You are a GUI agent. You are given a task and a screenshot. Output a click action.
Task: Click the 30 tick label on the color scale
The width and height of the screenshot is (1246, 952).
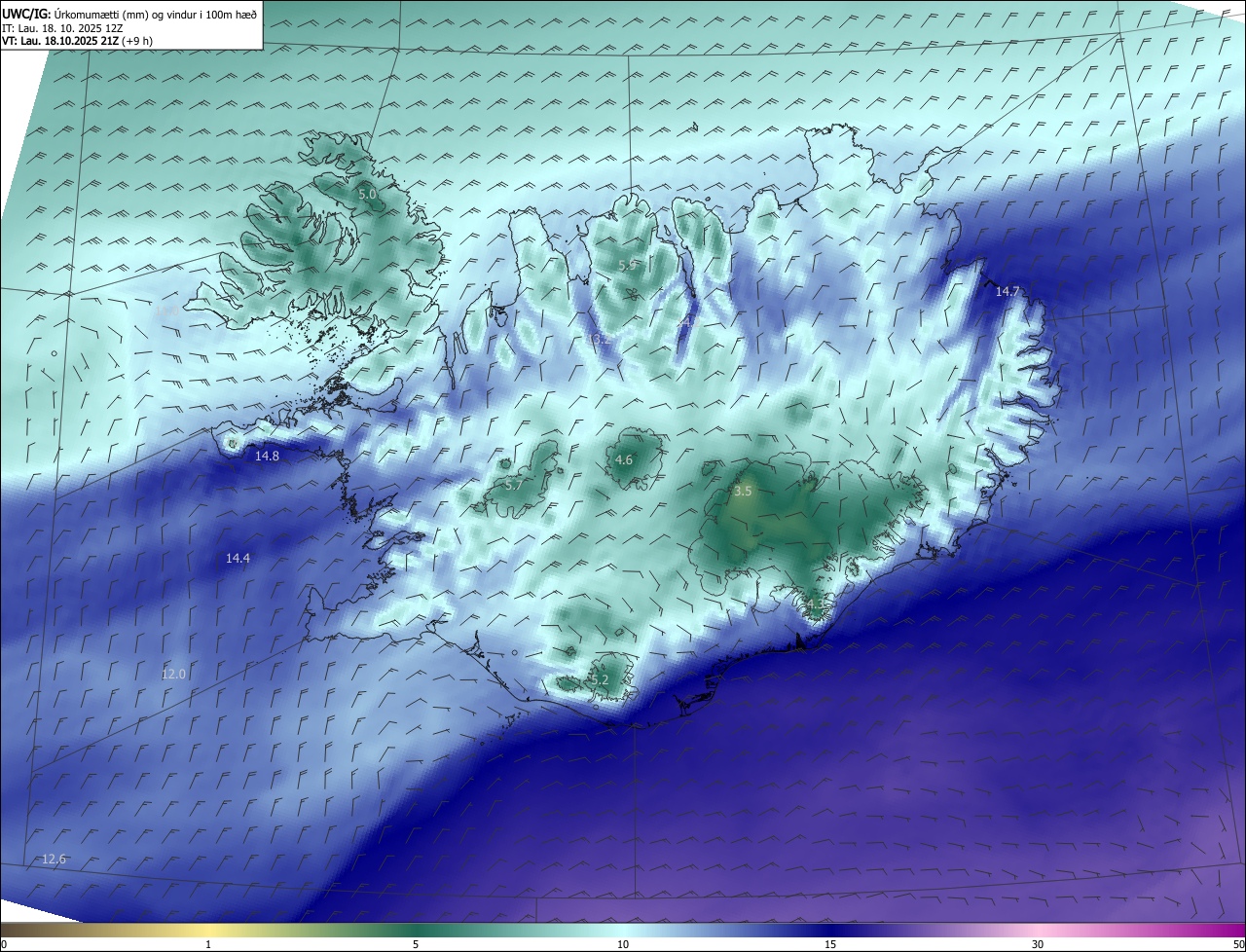click(1038, 944)
